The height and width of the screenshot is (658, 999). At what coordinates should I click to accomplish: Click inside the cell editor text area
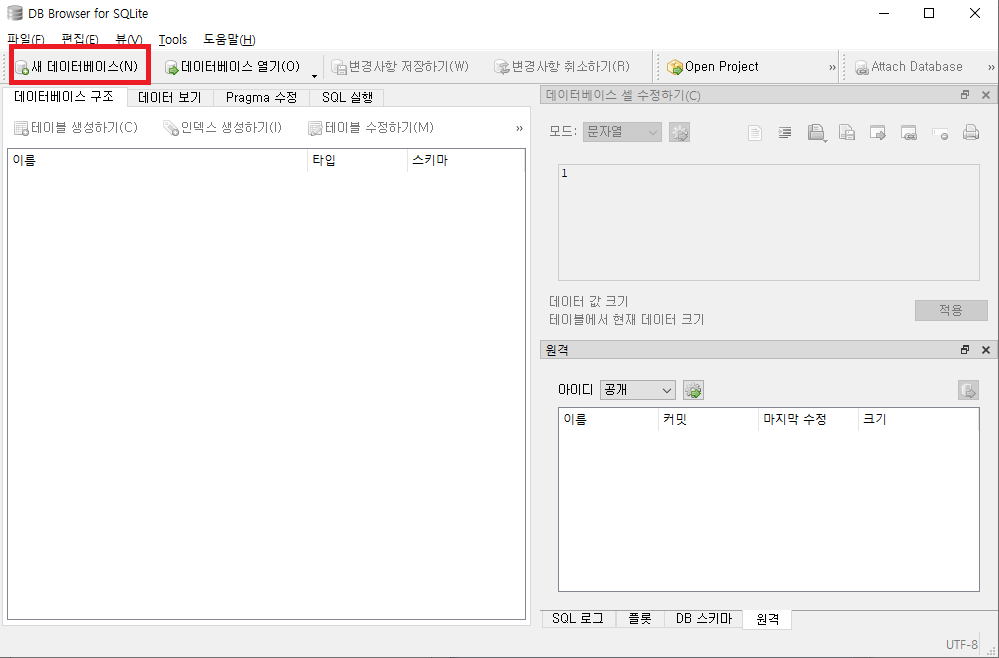point(768,222)
